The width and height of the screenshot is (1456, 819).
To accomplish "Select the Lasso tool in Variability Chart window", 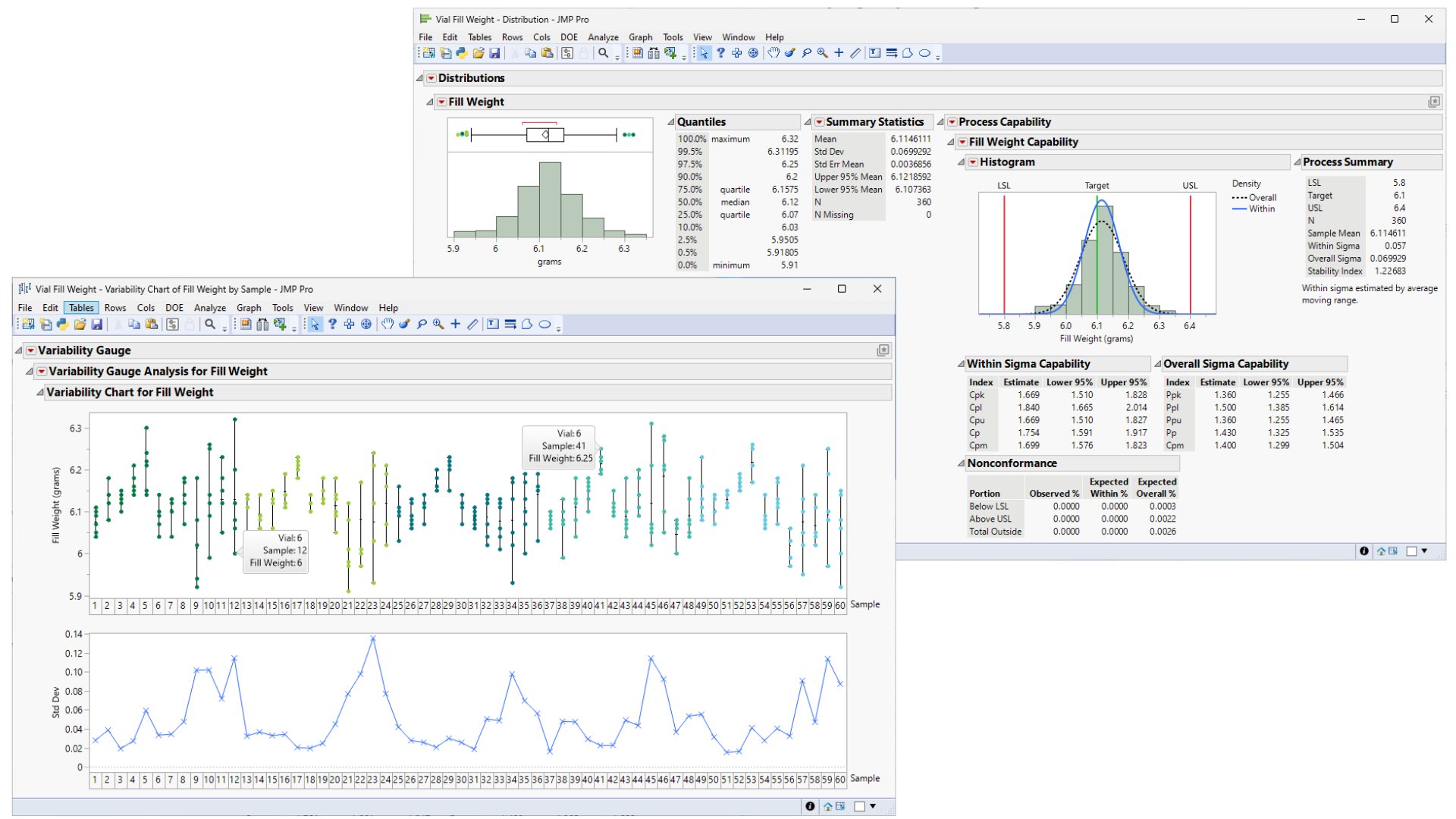I will (x=422, y=325).
